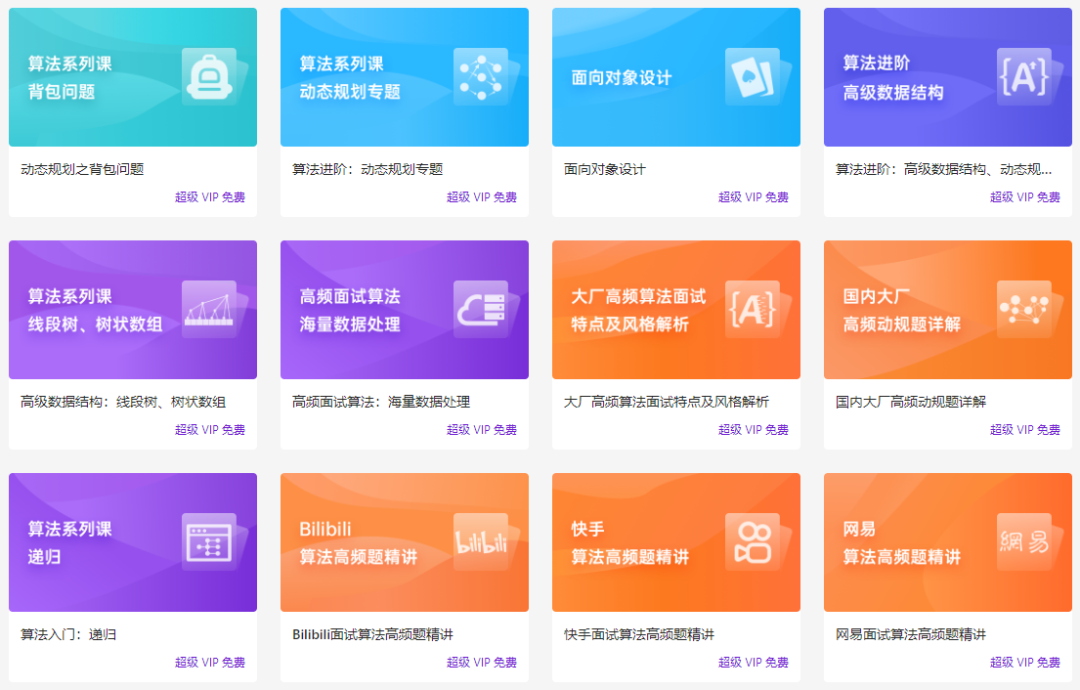This screenshot has height=690, width=1080.
Task: Click the window diagram icon on 递归 banner
Action: [x=209, y=542]
